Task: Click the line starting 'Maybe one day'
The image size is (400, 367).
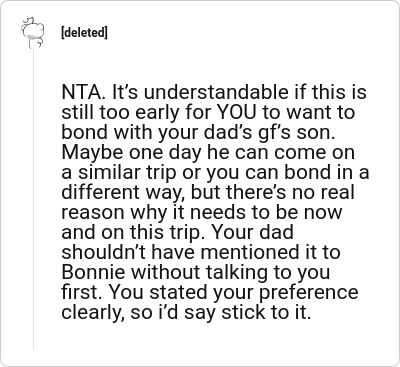Action: click(x=208, y=152)
